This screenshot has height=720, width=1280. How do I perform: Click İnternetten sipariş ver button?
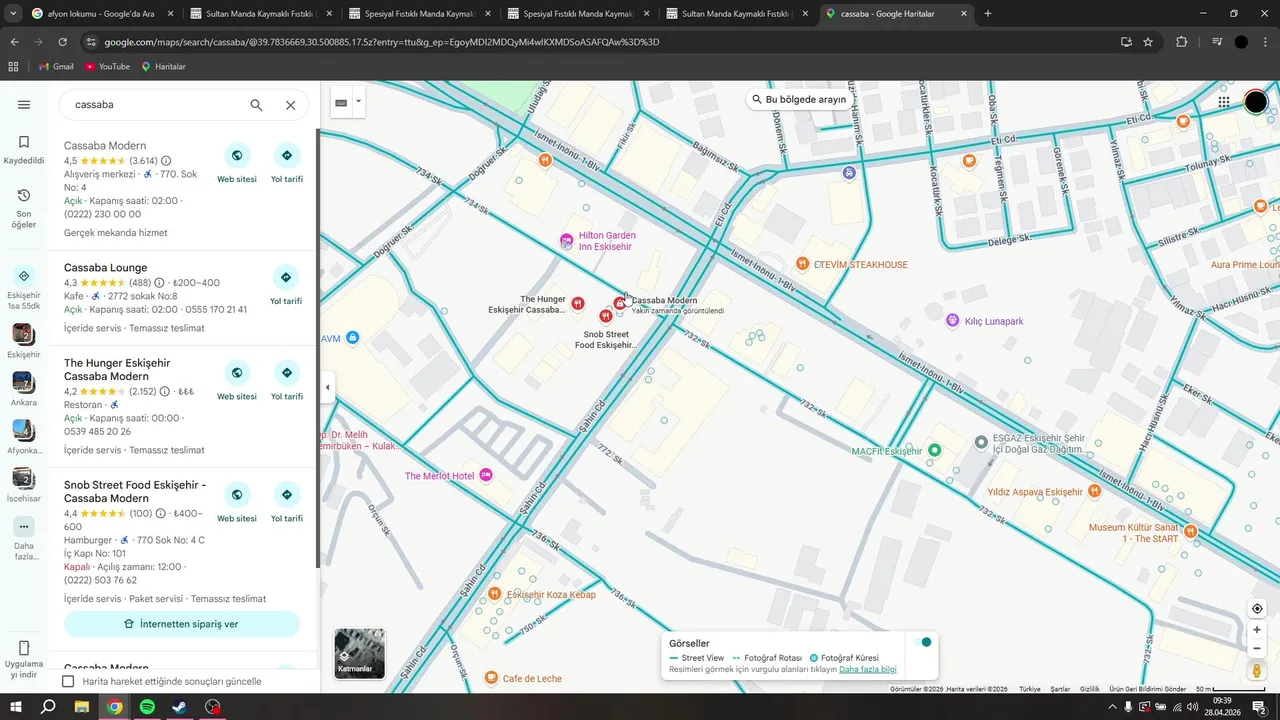pyautogui.click(x=182, y=624)
